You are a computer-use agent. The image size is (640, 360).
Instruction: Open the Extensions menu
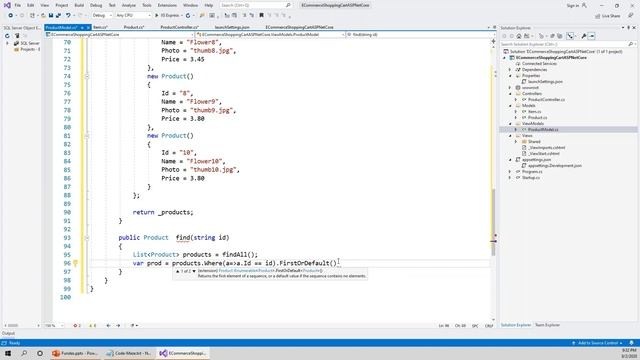pyautogui.click(x=167, y=5)
